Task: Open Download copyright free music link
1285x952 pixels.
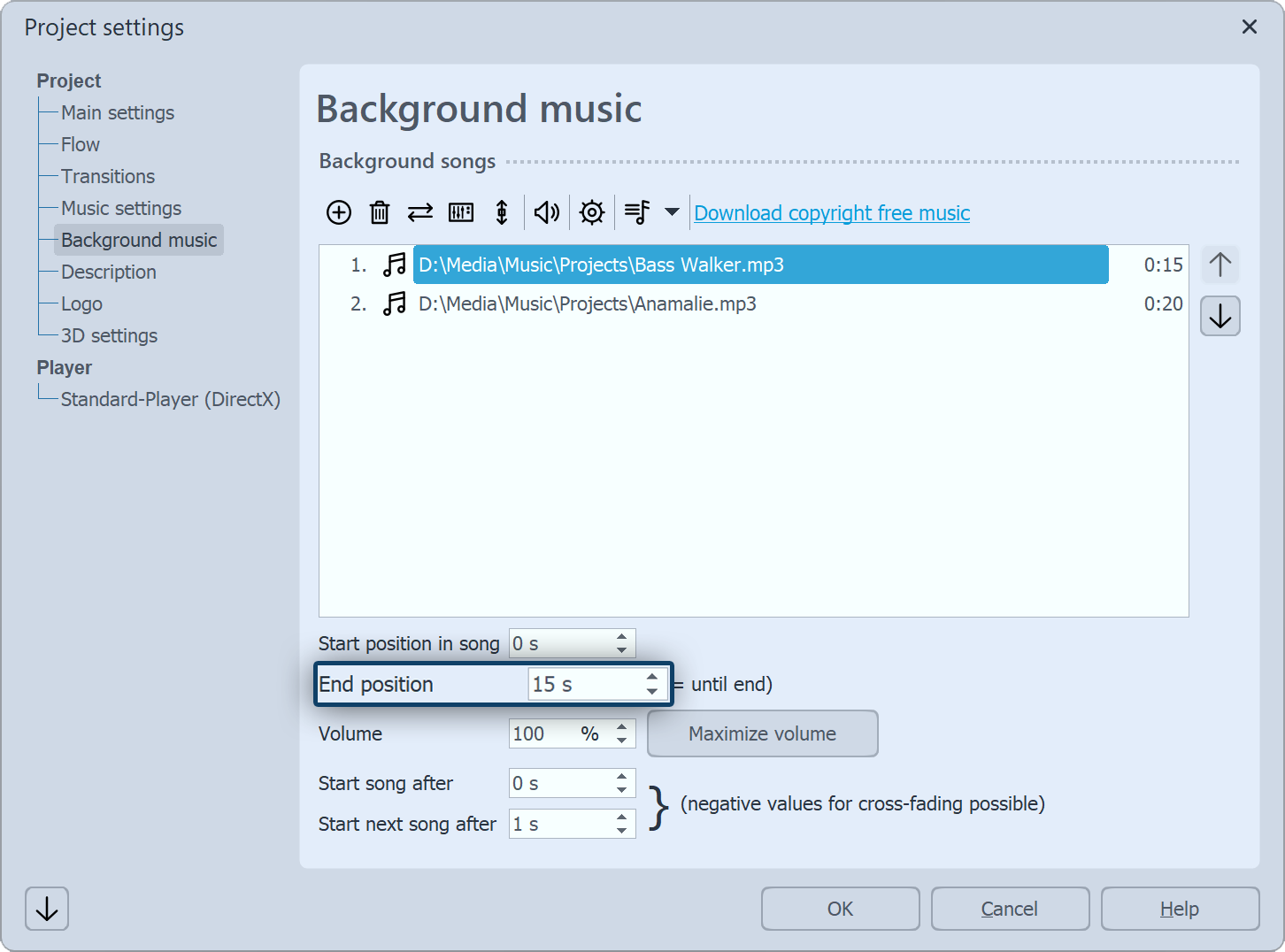Action: 832,213
